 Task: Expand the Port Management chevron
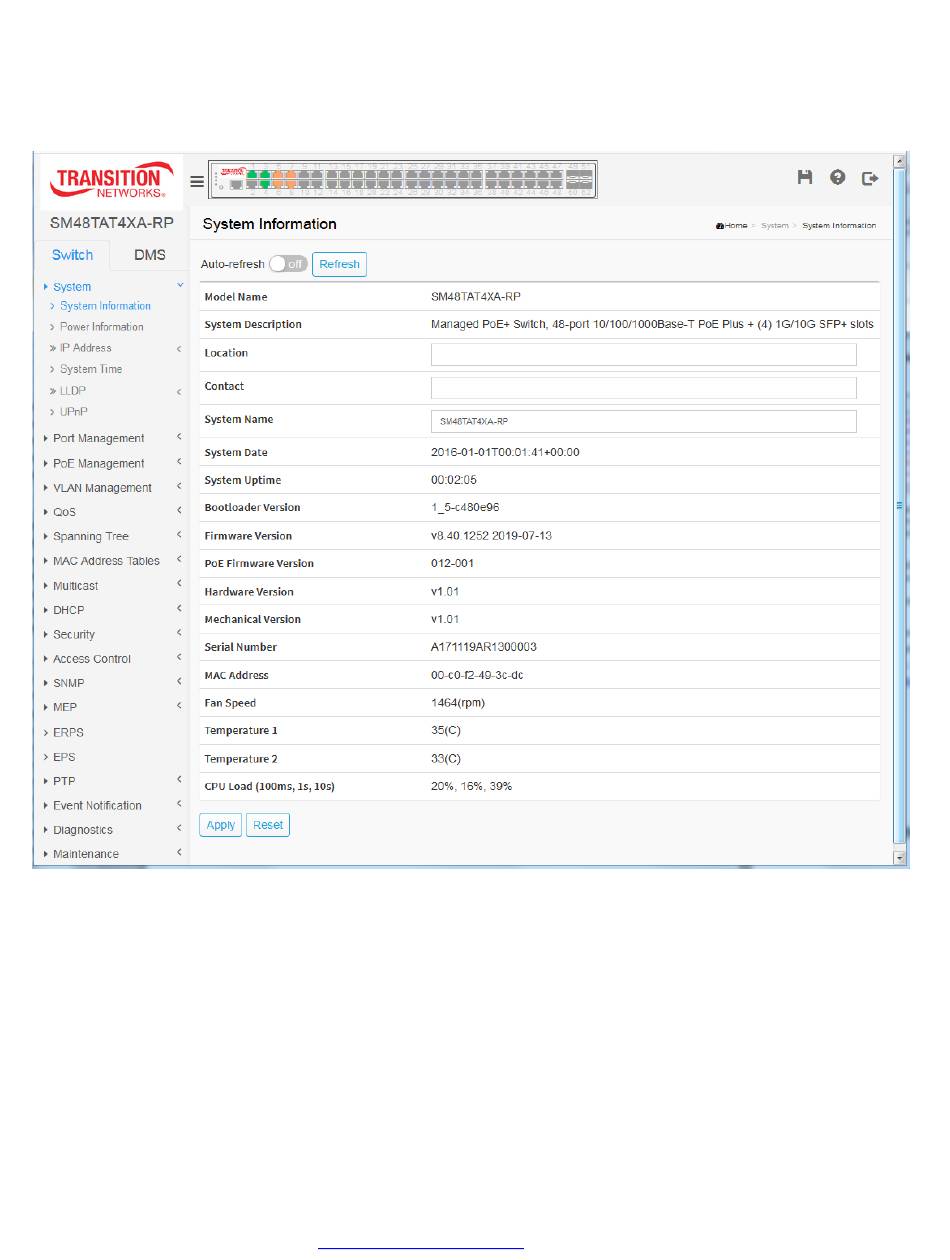pos(179,437)
